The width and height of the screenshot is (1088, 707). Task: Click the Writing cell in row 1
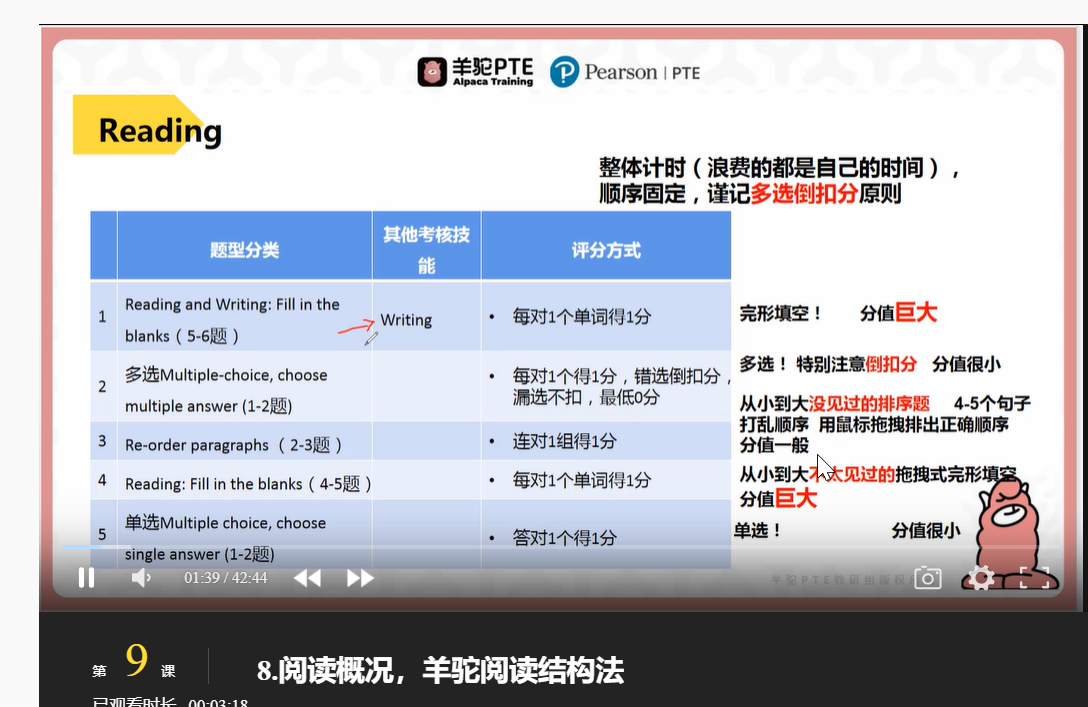406,320
